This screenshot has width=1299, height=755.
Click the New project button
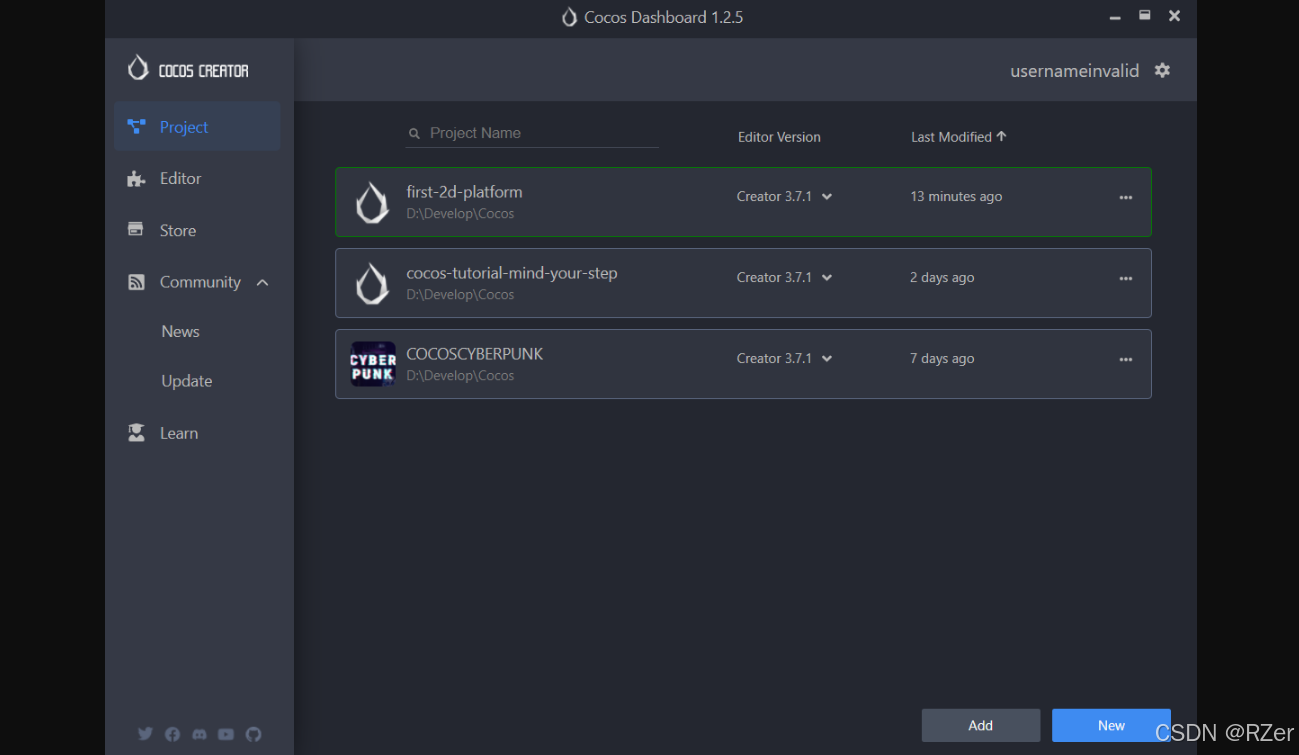(x=1111, y=726)
